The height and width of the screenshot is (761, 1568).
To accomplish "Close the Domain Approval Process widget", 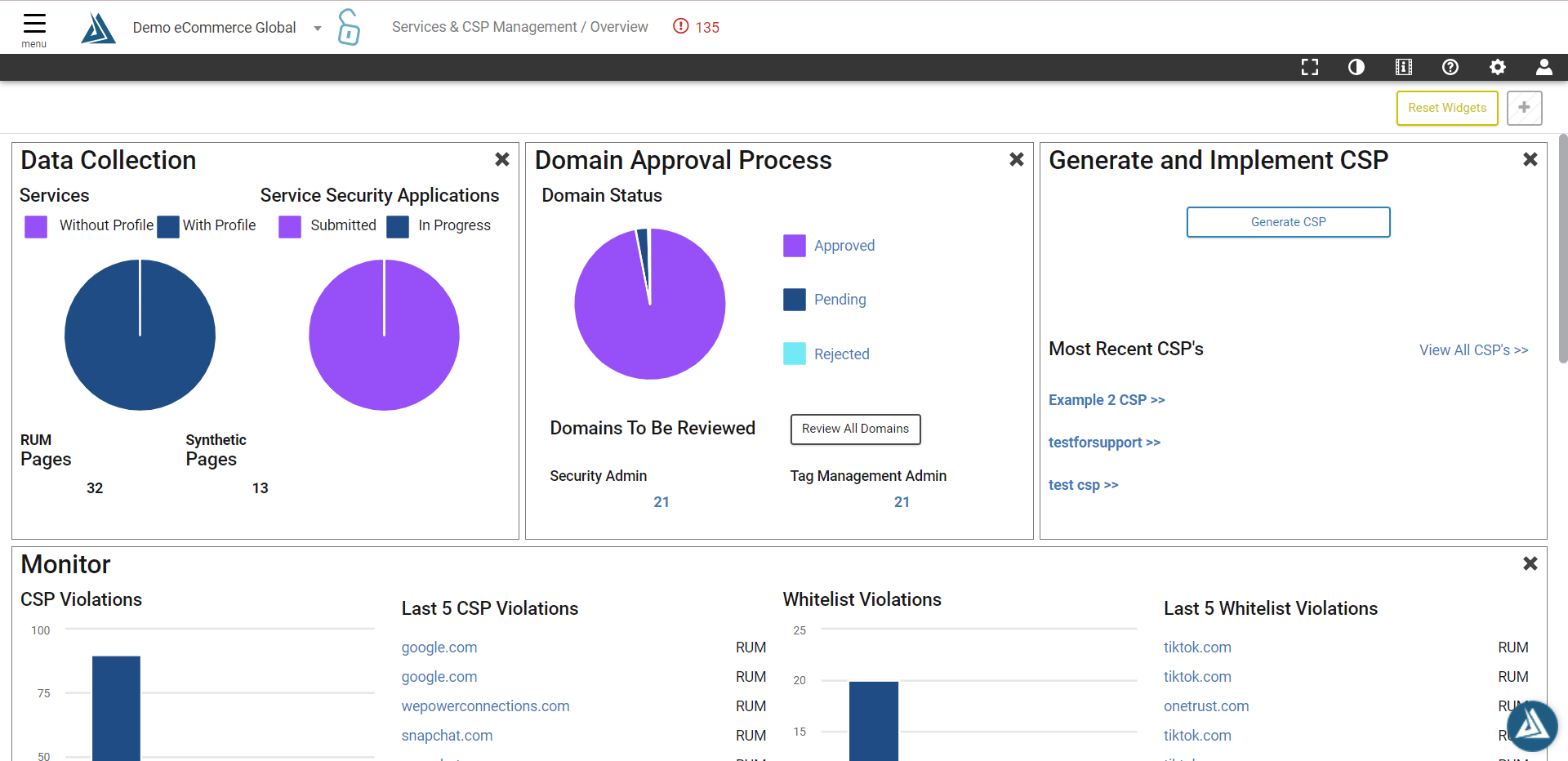I will pyautogui.click(x=1017, y=159).
